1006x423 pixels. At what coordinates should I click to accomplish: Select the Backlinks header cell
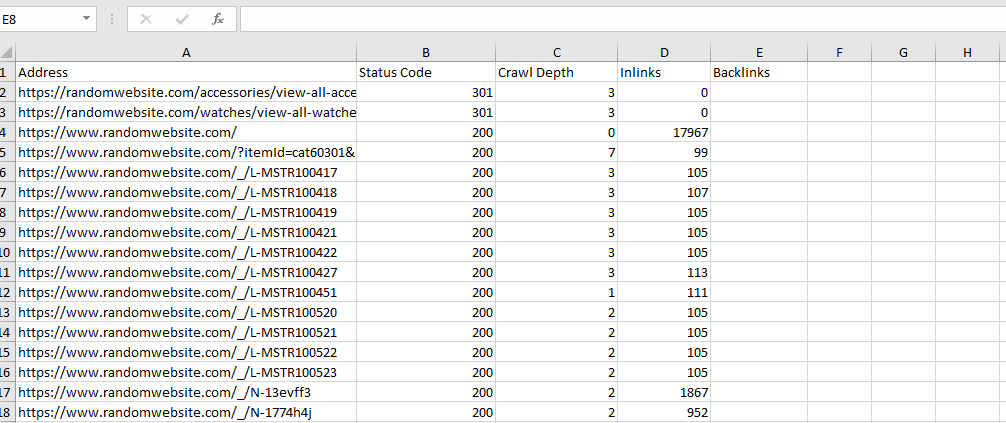coord(759,73)
